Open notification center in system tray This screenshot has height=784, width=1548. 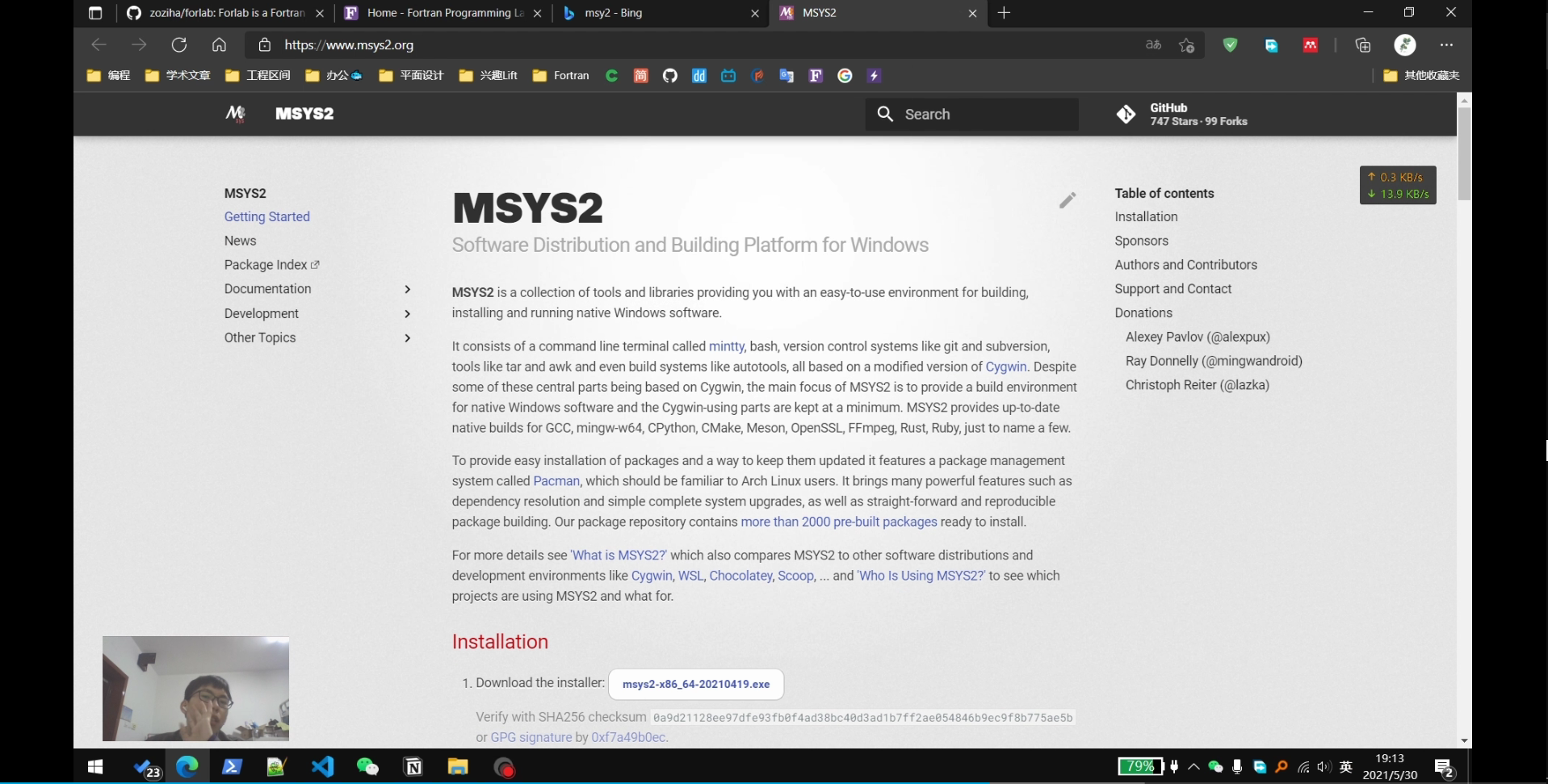pos(1445,768)
